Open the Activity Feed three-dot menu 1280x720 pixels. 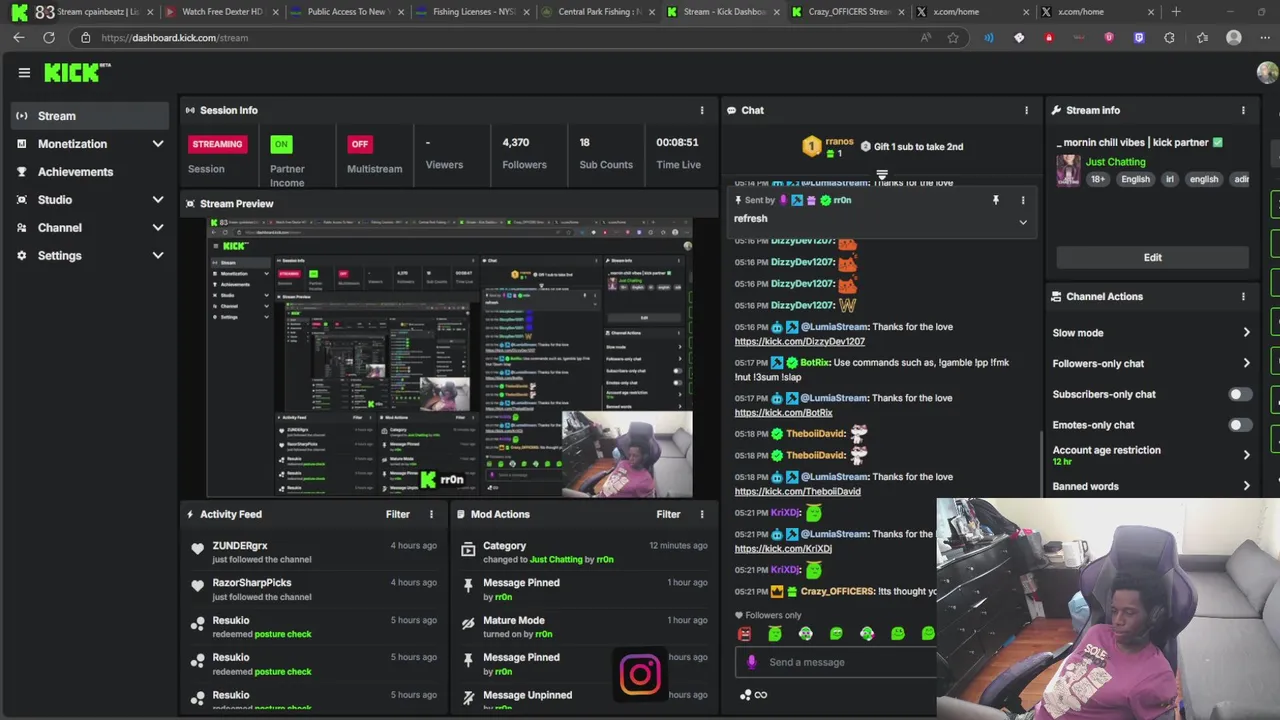click(432, 514)
